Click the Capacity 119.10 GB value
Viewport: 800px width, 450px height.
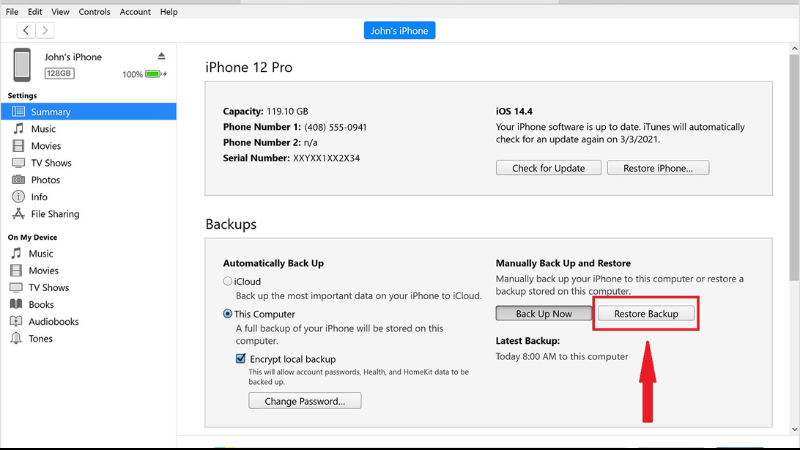pos(287,111)
